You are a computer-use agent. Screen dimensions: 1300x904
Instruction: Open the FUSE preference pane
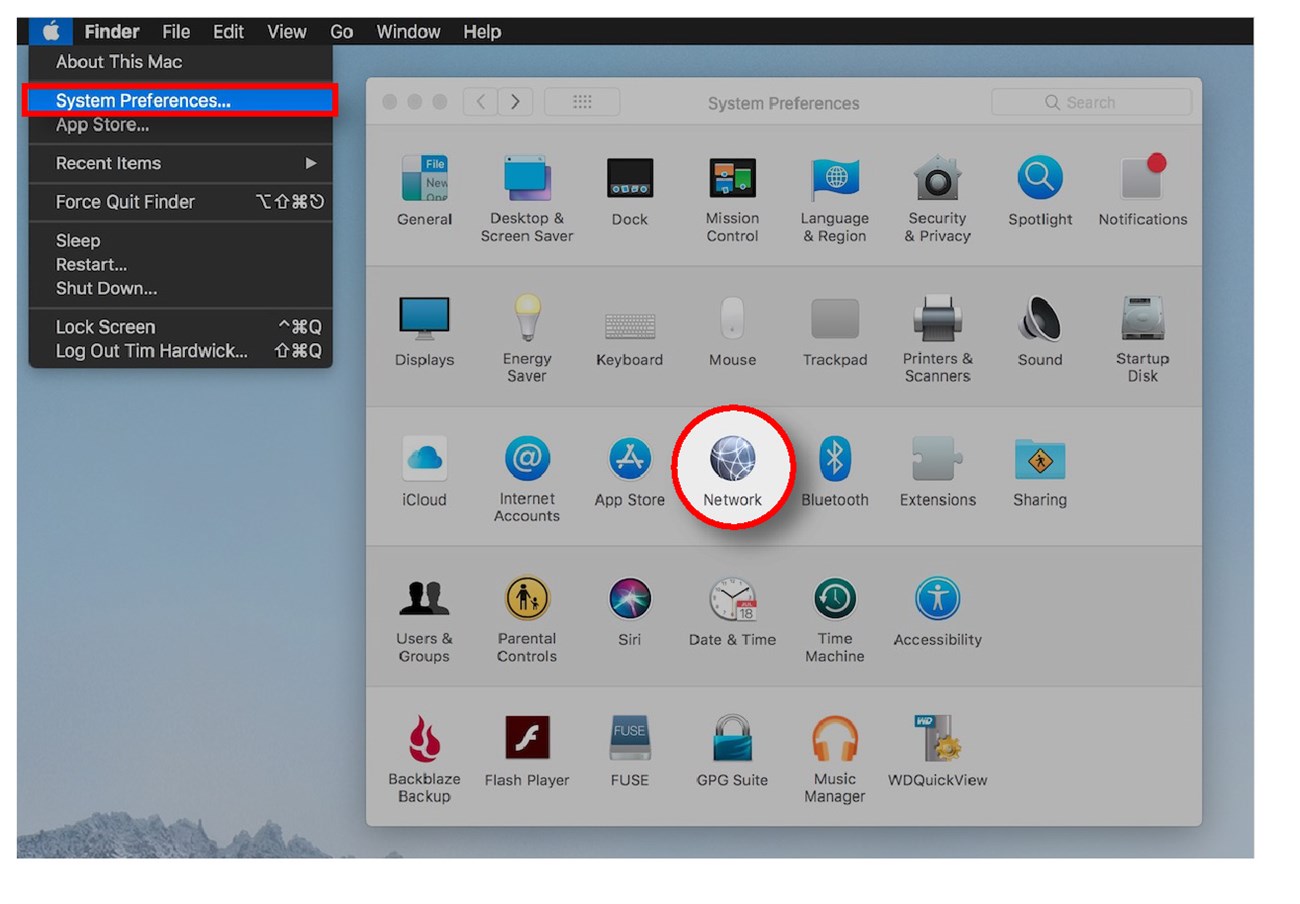click(x=630, y=752)
